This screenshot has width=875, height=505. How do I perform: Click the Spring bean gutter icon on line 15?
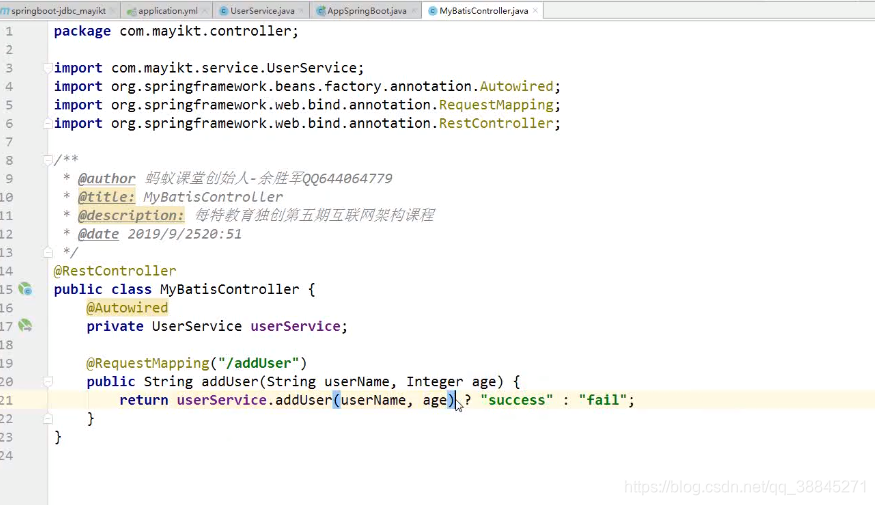click(25, 289)
